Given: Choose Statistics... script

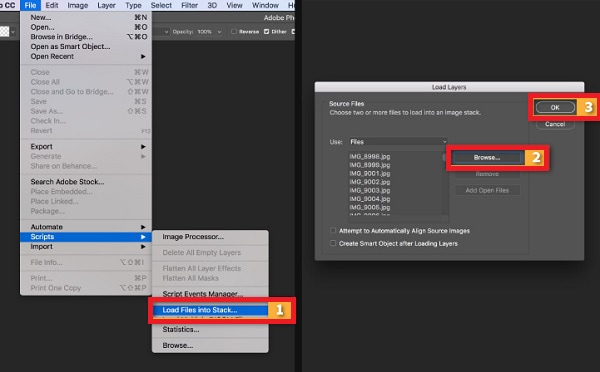Looking at the screenshot, I should [x=210, y=330].
